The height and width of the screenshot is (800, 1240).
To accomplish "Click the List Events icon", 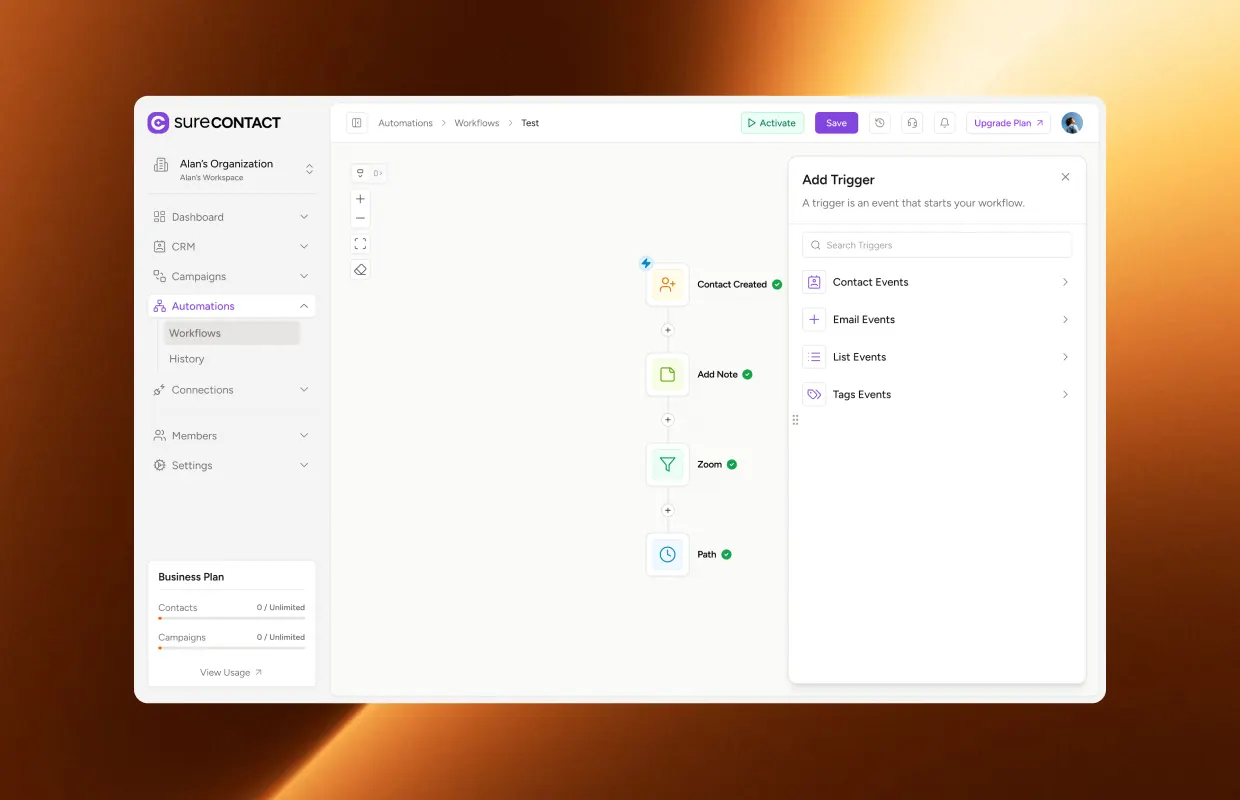I will 814,357.
